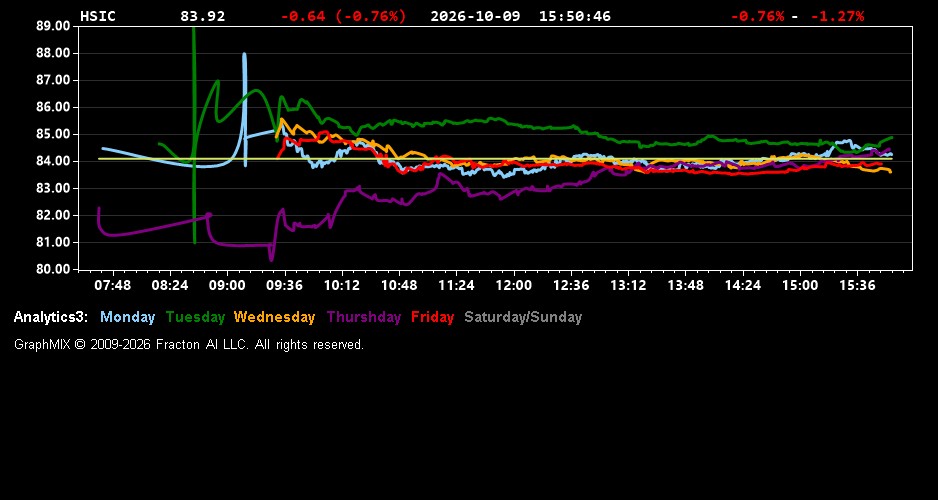
Task: Click the 09:36 time axis label
Action: pyautogui.click(x=285, y=285)
